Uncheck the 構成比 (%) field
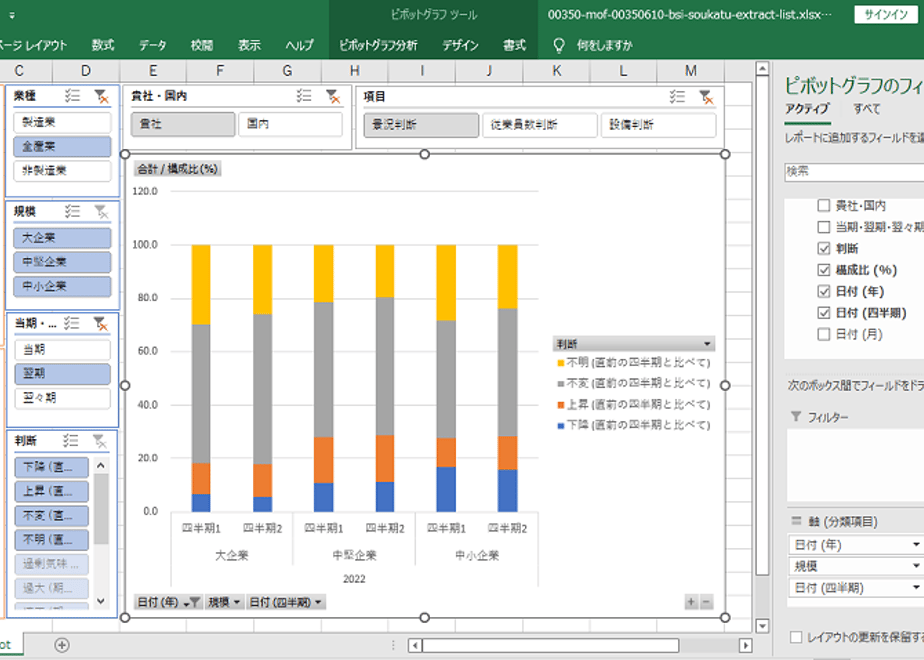 [824, 270]
